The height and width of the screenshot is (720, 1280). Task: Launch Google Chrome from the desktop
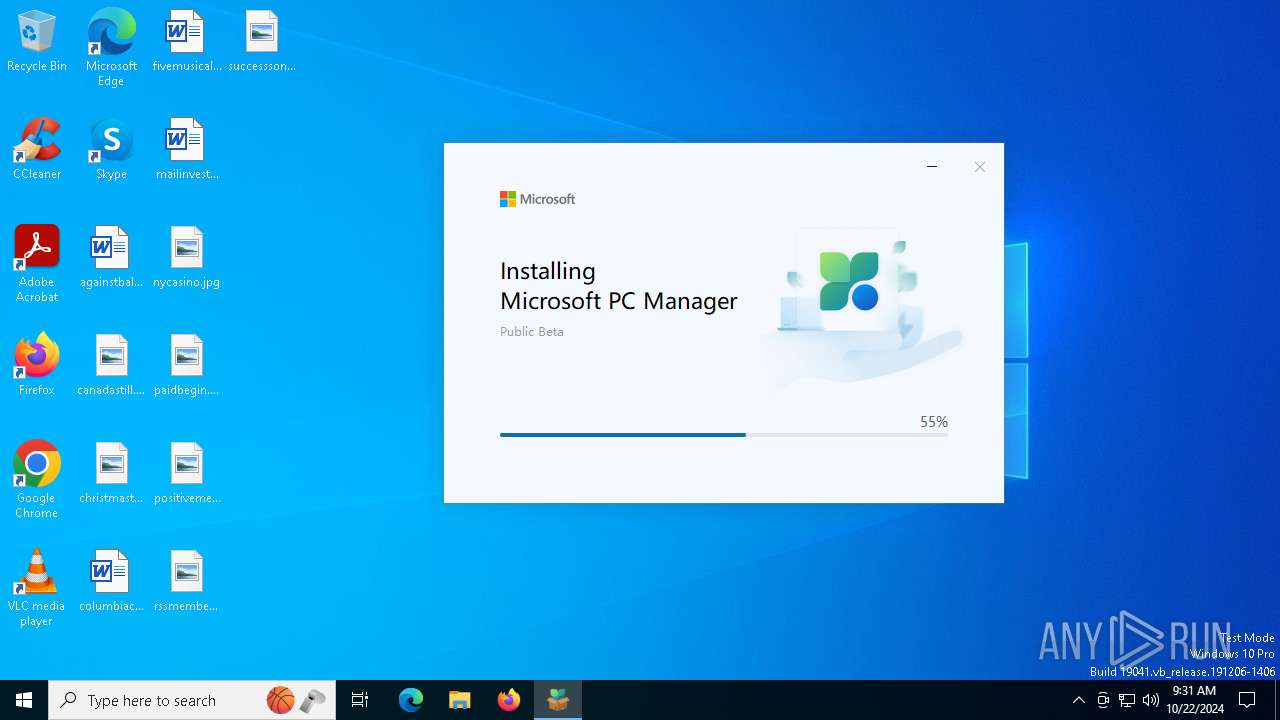coord(37,479)
